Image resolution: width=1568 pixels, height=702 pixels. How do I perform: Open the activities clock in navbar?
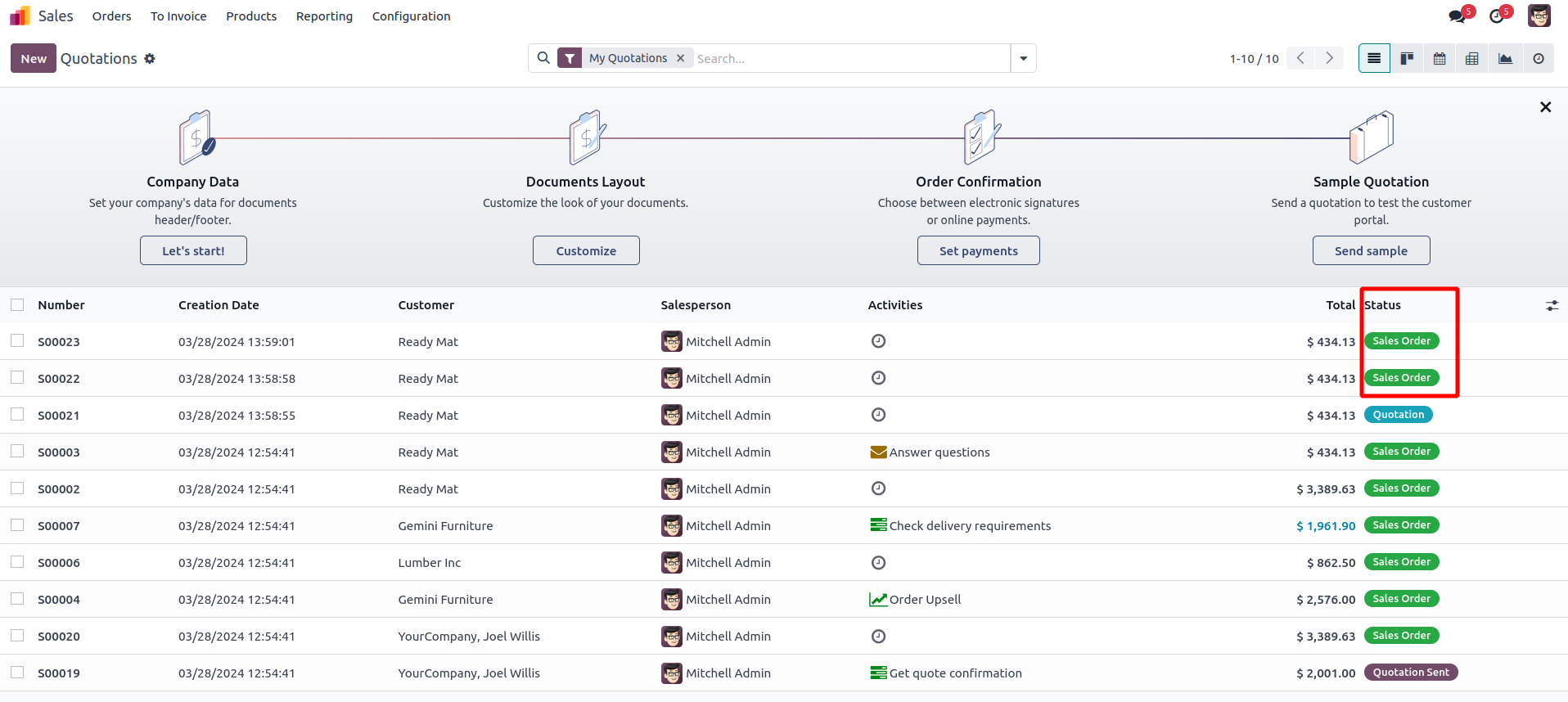1497,16
